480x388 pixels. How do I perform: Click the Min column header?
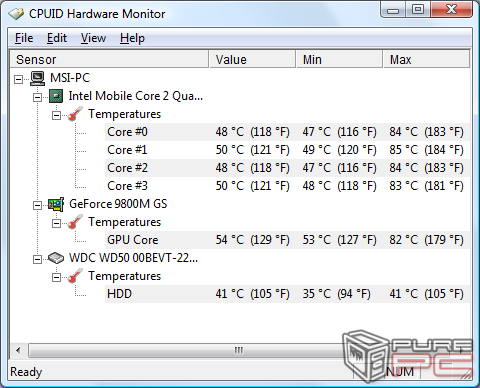click(339, 59)
